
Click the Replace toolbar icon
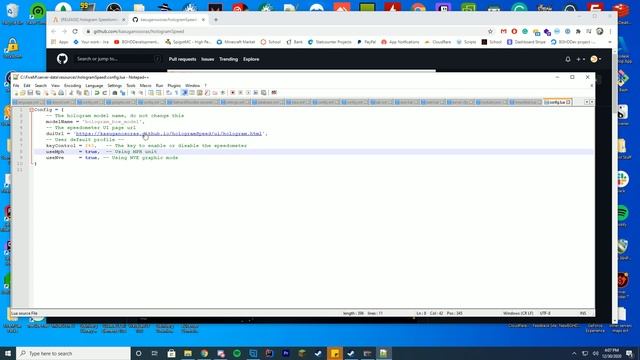pyautogui.click(x=122, y=93)
